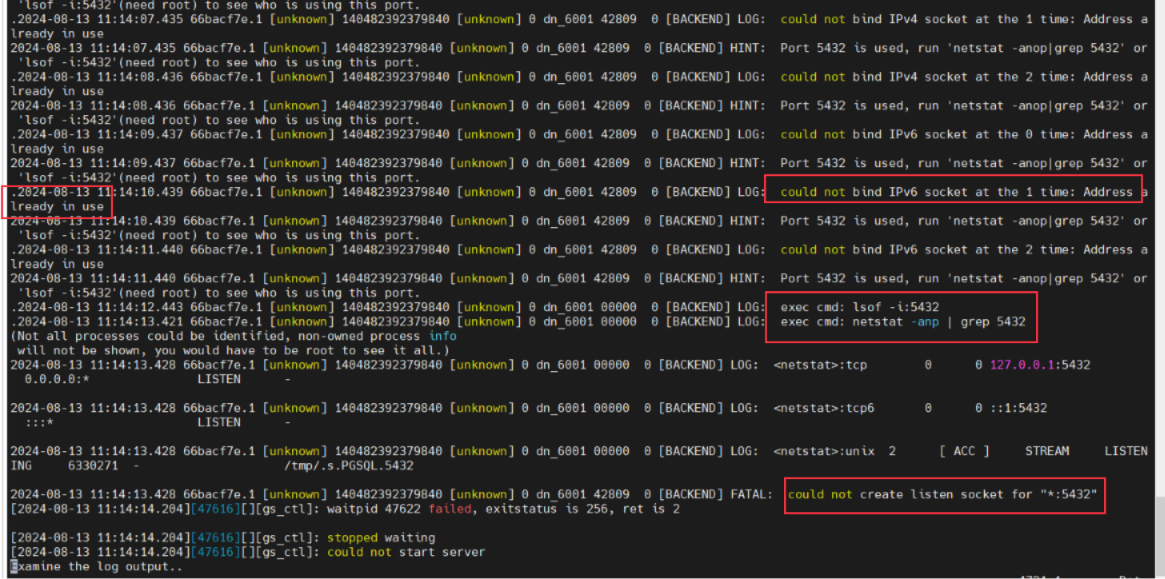Click the "STREAM" socket type text
Screen dimensions: 1165x579
click(1047, 451)
